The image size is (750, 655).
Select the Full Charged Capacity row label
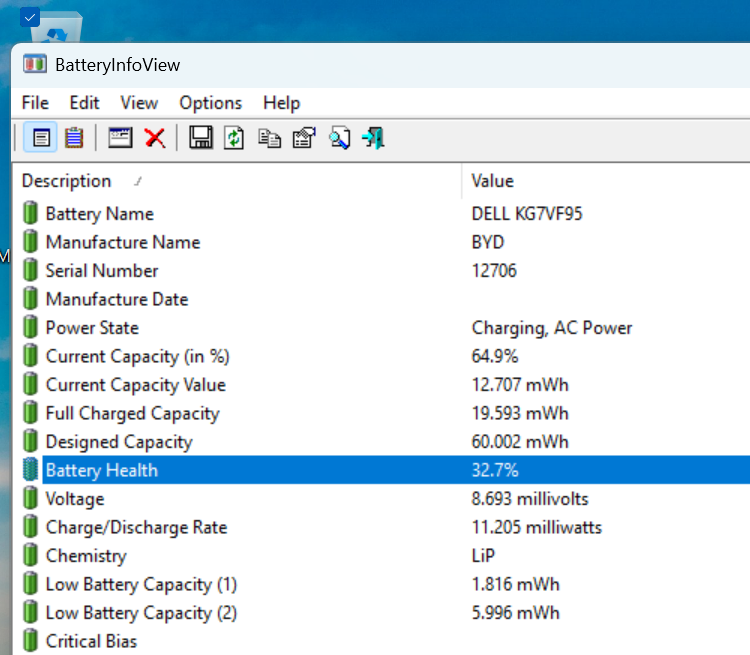click(x=132, y=413)
